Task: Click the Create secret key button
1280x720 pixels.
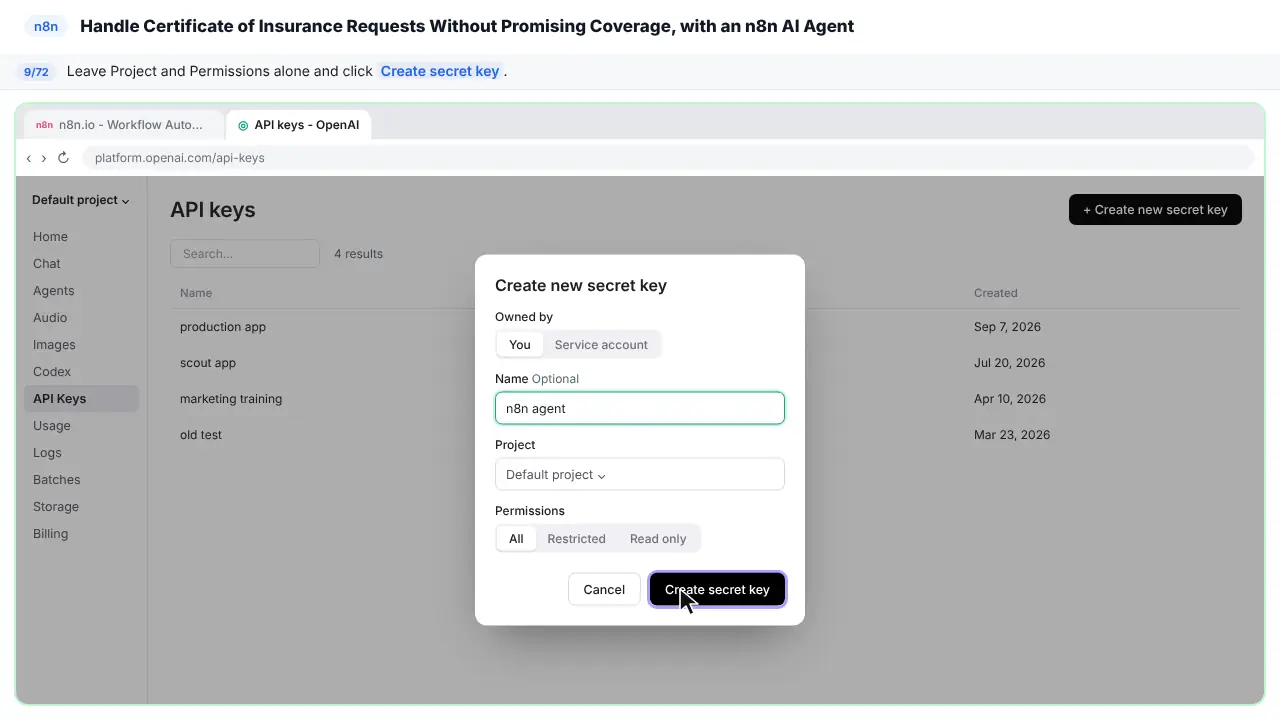Action: click(x=717, y=589)
